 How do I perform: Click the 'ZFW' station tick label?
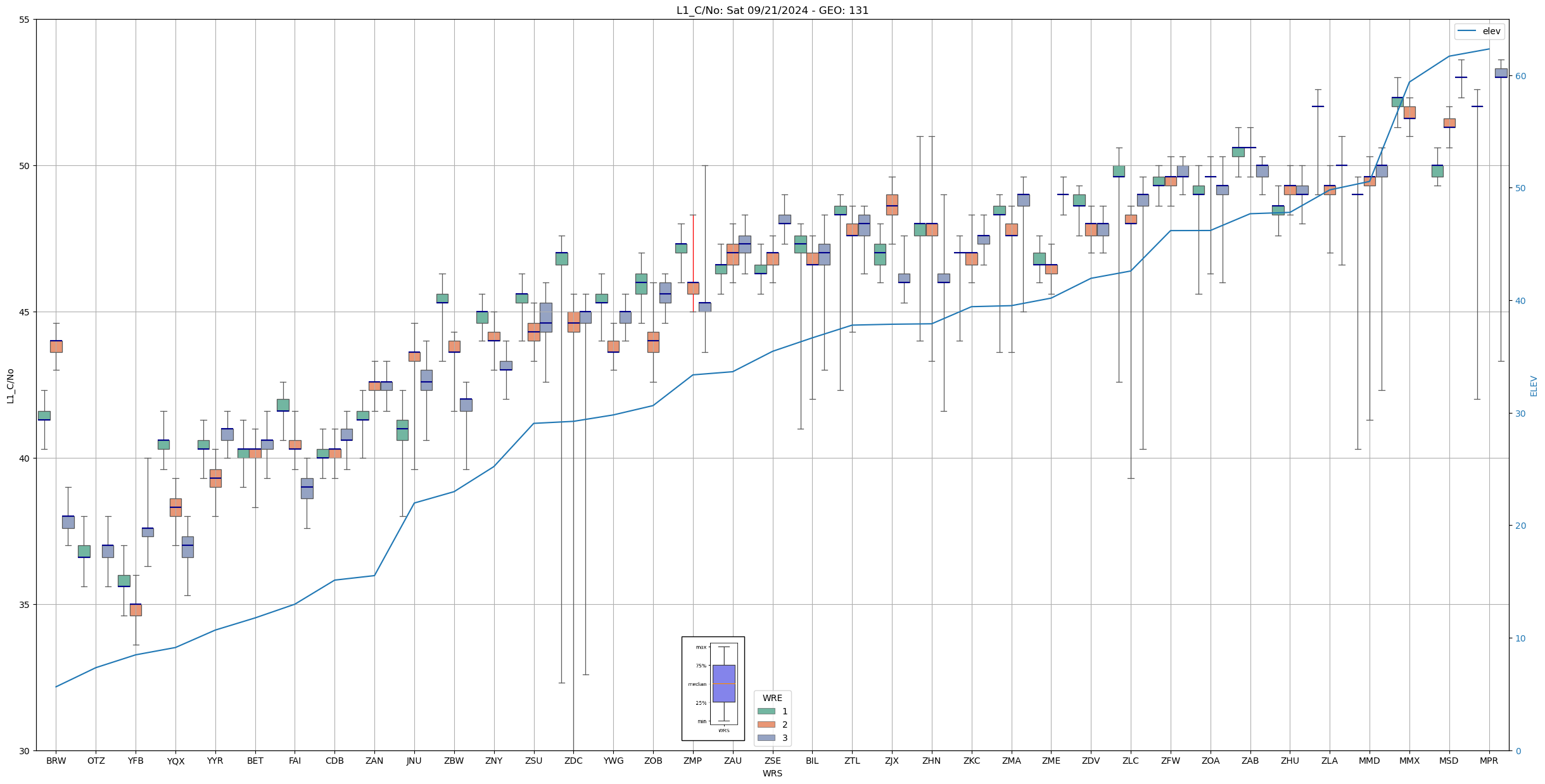coord(1171,761)
